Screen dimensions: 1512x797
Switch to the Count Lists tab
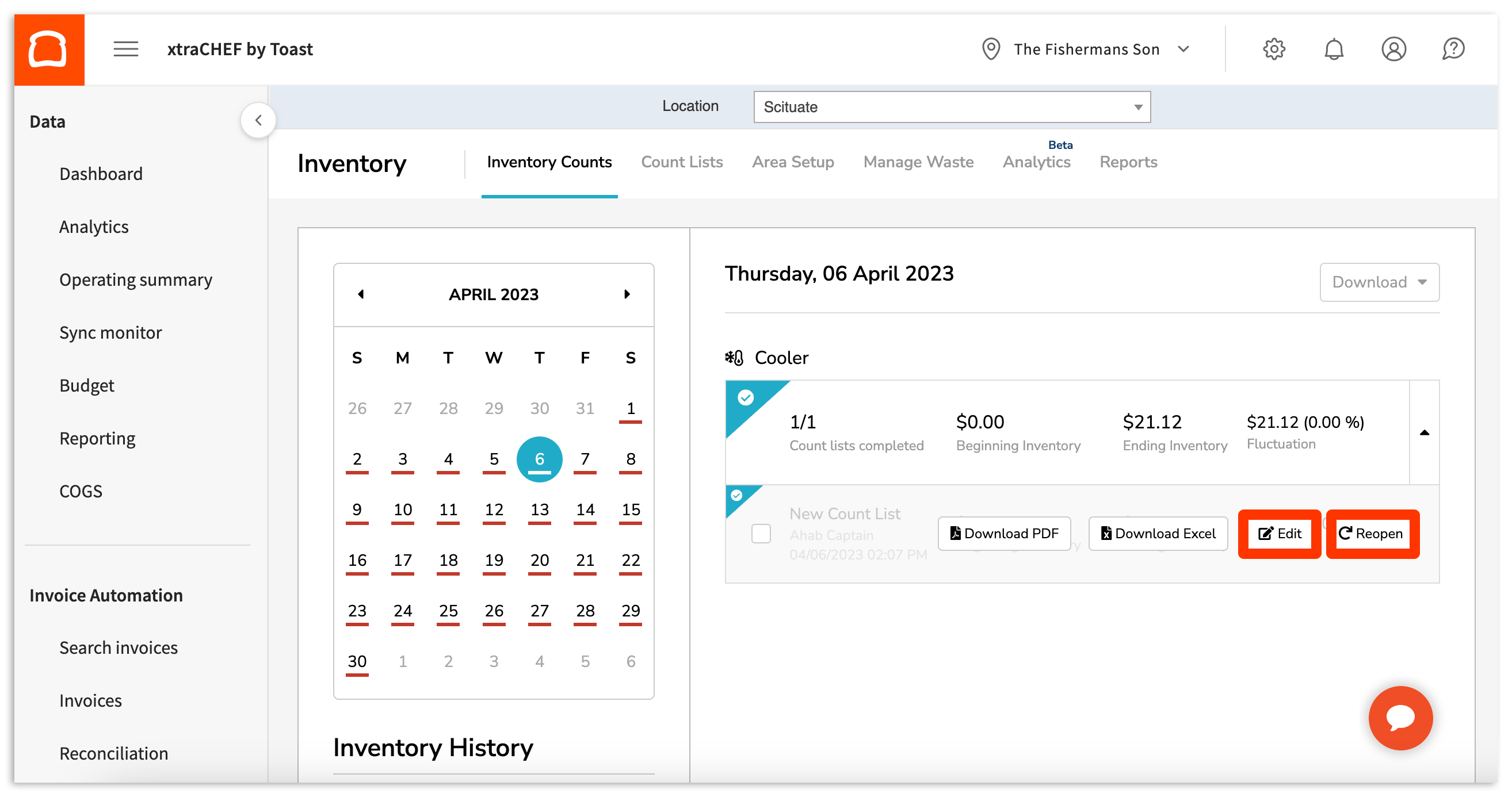click(x=682, y=162)
